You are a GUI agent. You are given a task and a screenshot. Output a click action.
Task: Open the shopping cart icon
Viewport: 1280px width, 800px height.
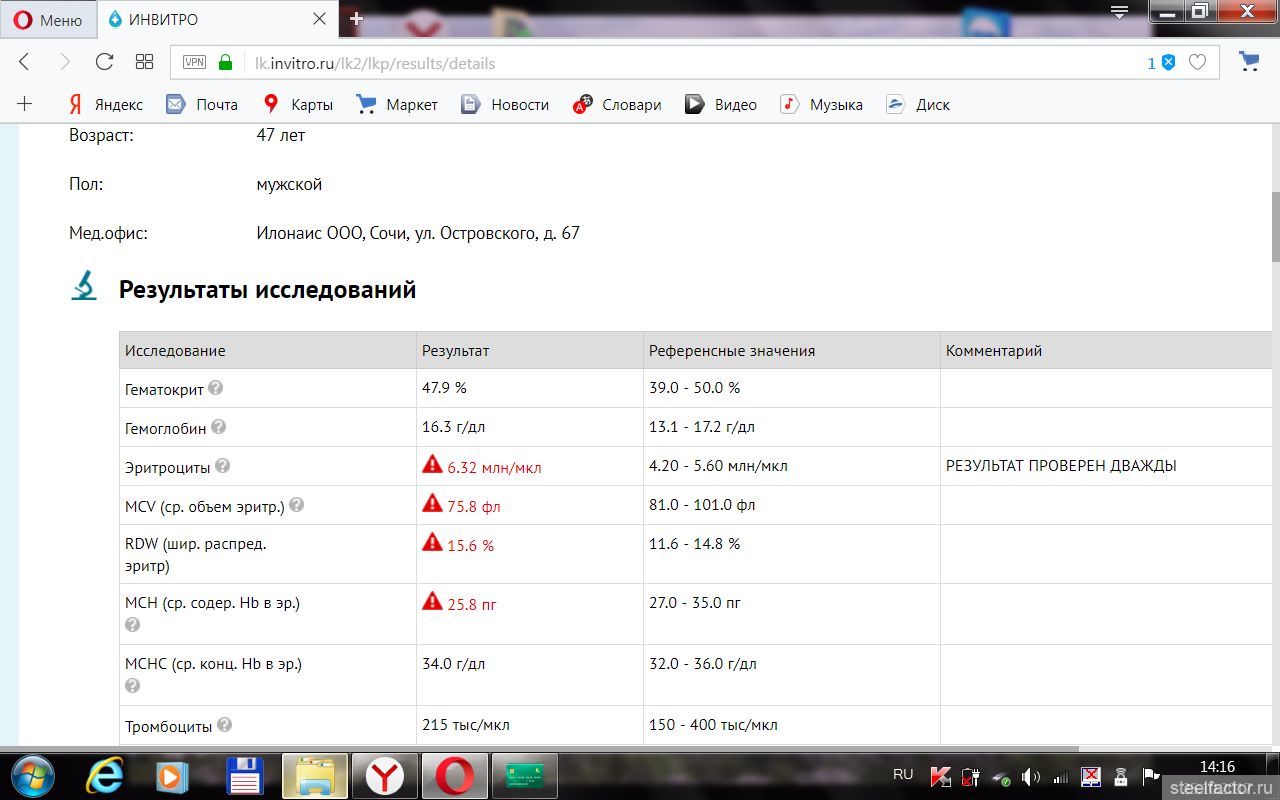[1249, 62]
